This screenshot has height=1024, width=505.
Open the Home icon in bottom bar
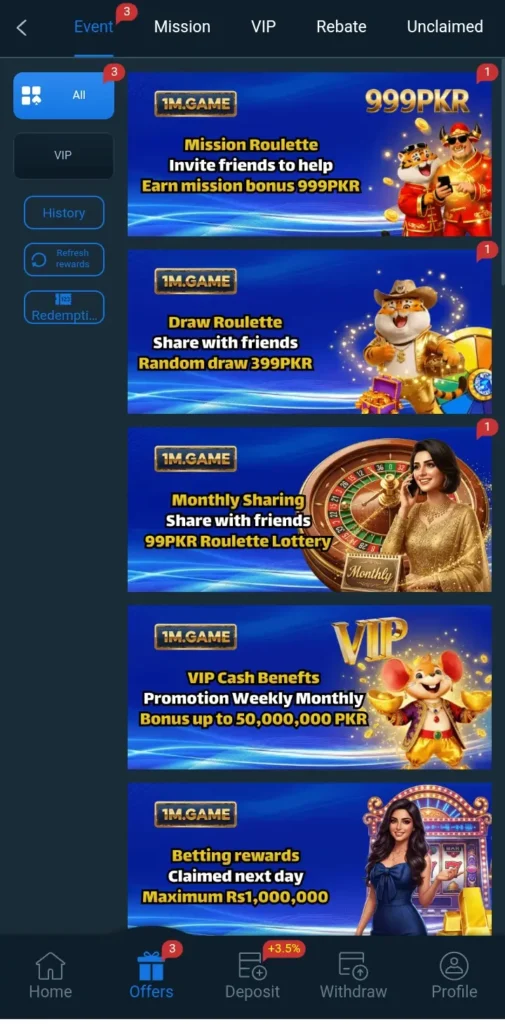(x=50, y=967)
